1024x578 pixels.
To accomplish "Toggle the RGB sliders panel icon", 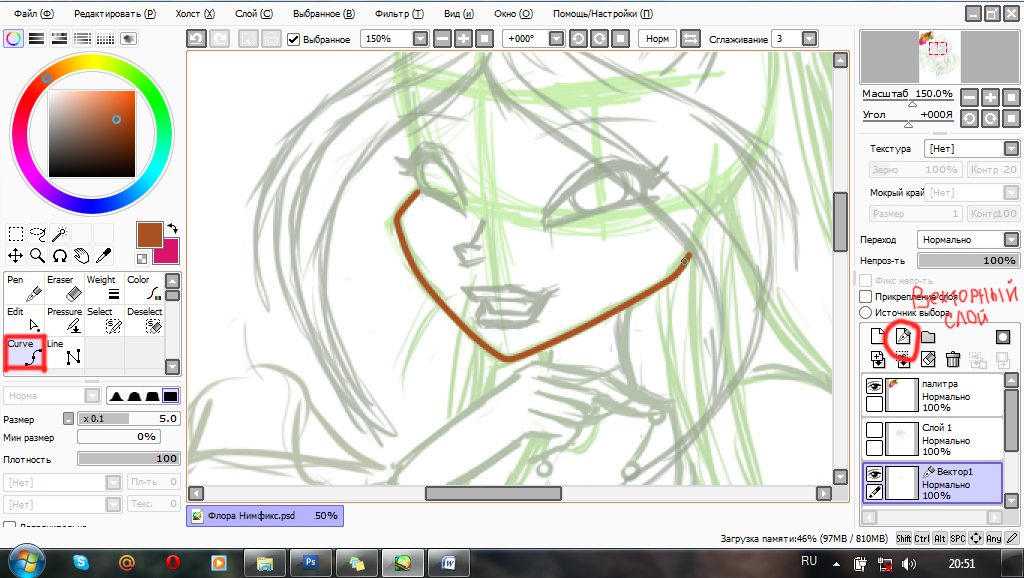I will (x=37, y=39).
